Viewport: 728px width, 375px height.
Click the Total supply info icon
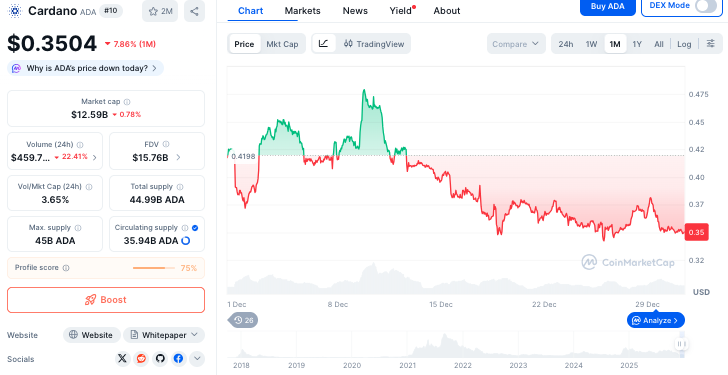click(180, 187)
